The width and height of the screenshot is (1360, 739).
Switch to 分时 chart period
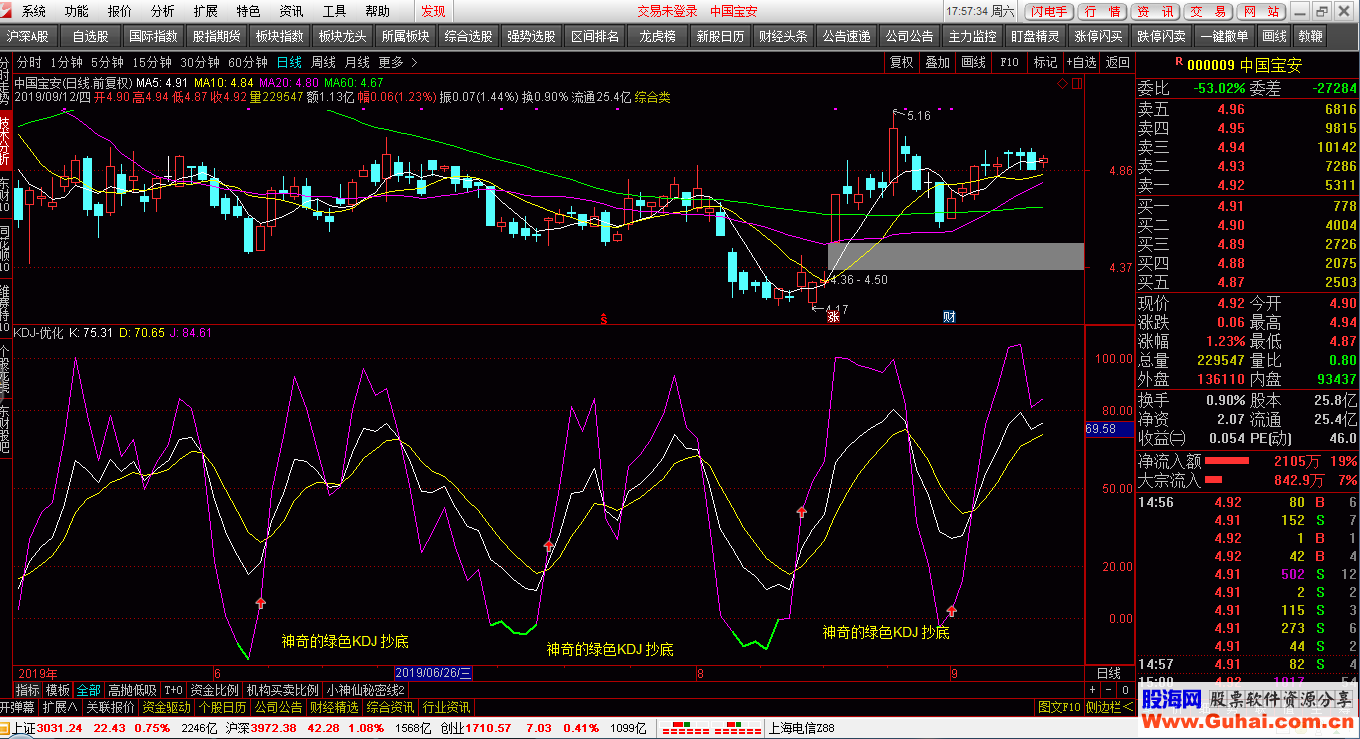coord(30,62)
